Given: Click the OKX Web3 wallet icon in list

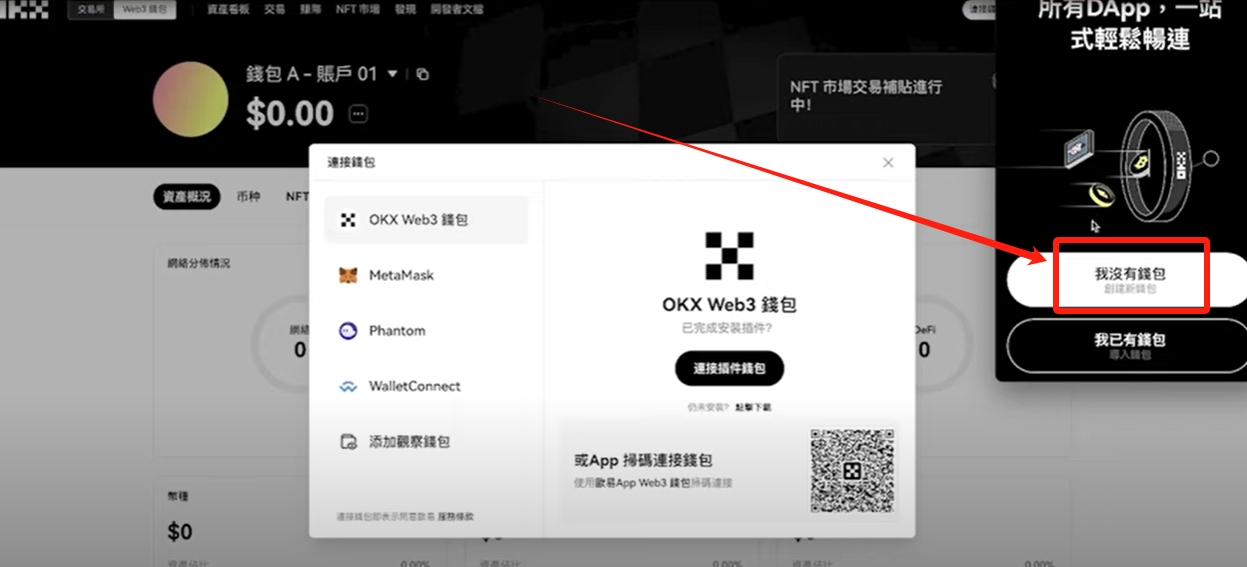Looking at the screenshot, I should tap(348, 220).
